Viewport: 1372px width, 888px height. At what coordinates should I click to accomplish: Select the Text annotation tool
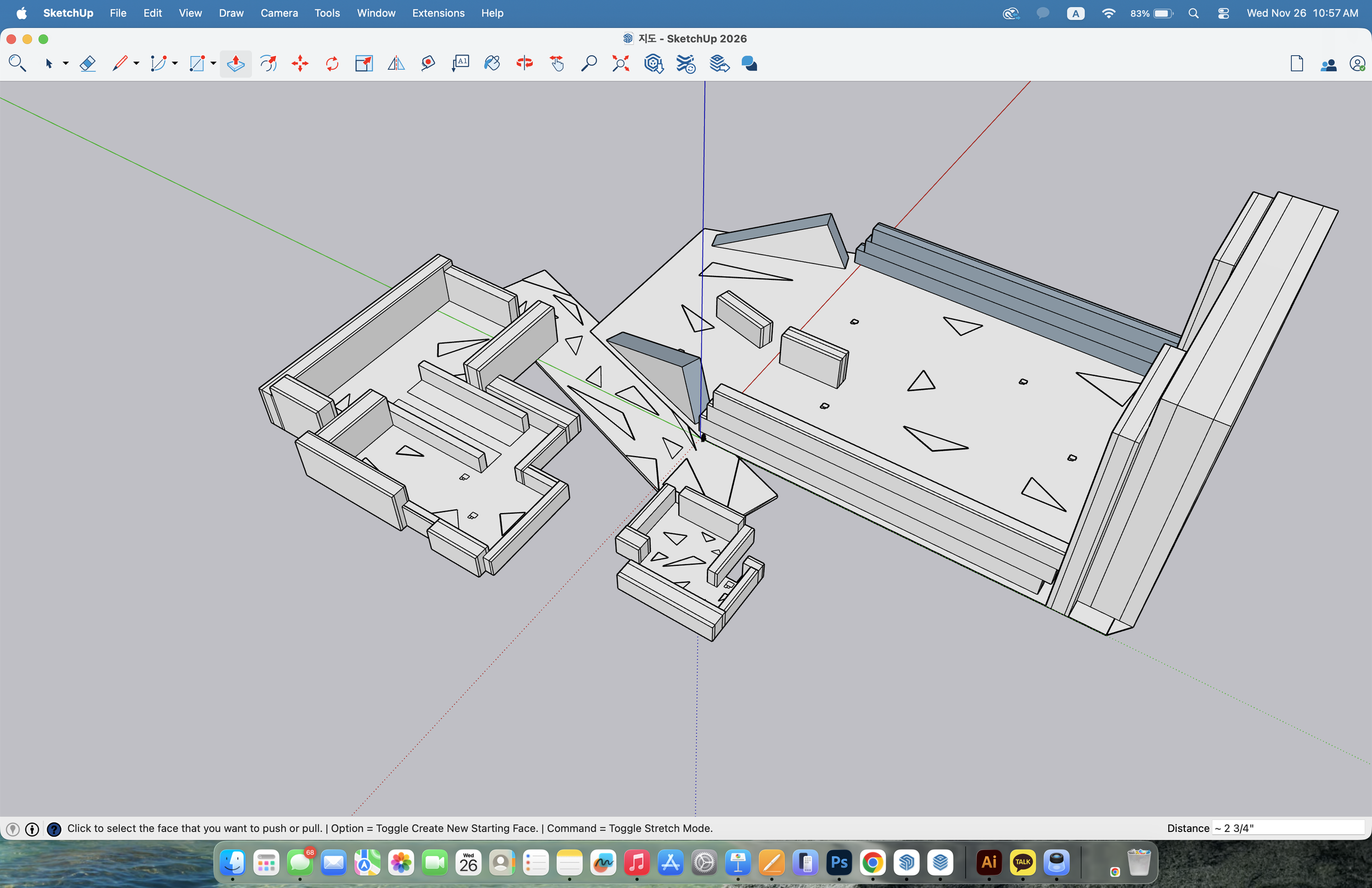coord(459,64)
